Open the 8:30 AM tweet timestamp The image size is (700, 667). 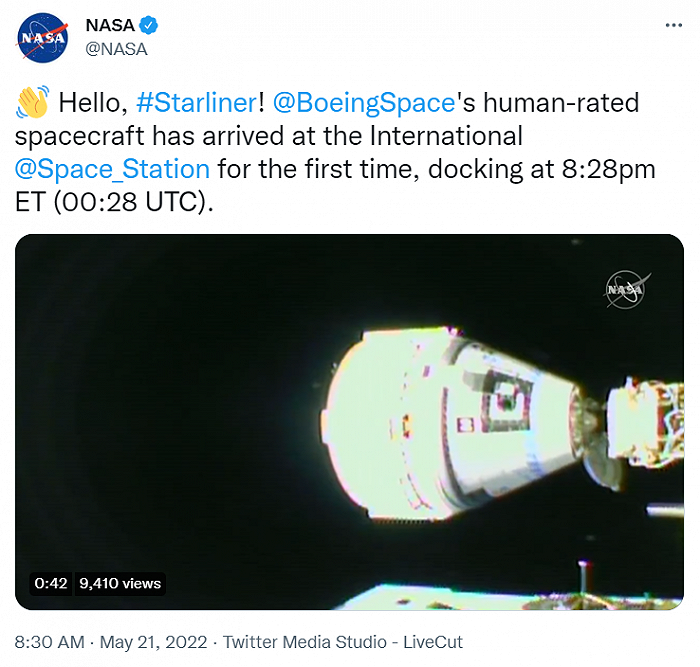click(50, 642)
